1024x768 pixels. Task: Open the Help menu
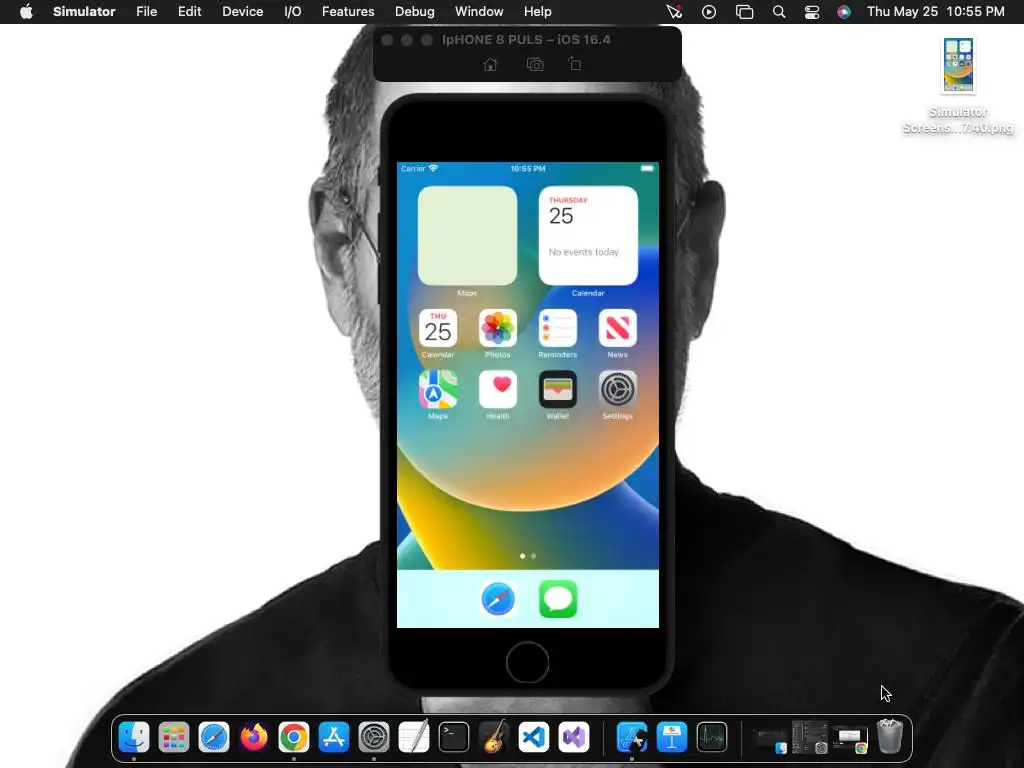coord(537,12)
